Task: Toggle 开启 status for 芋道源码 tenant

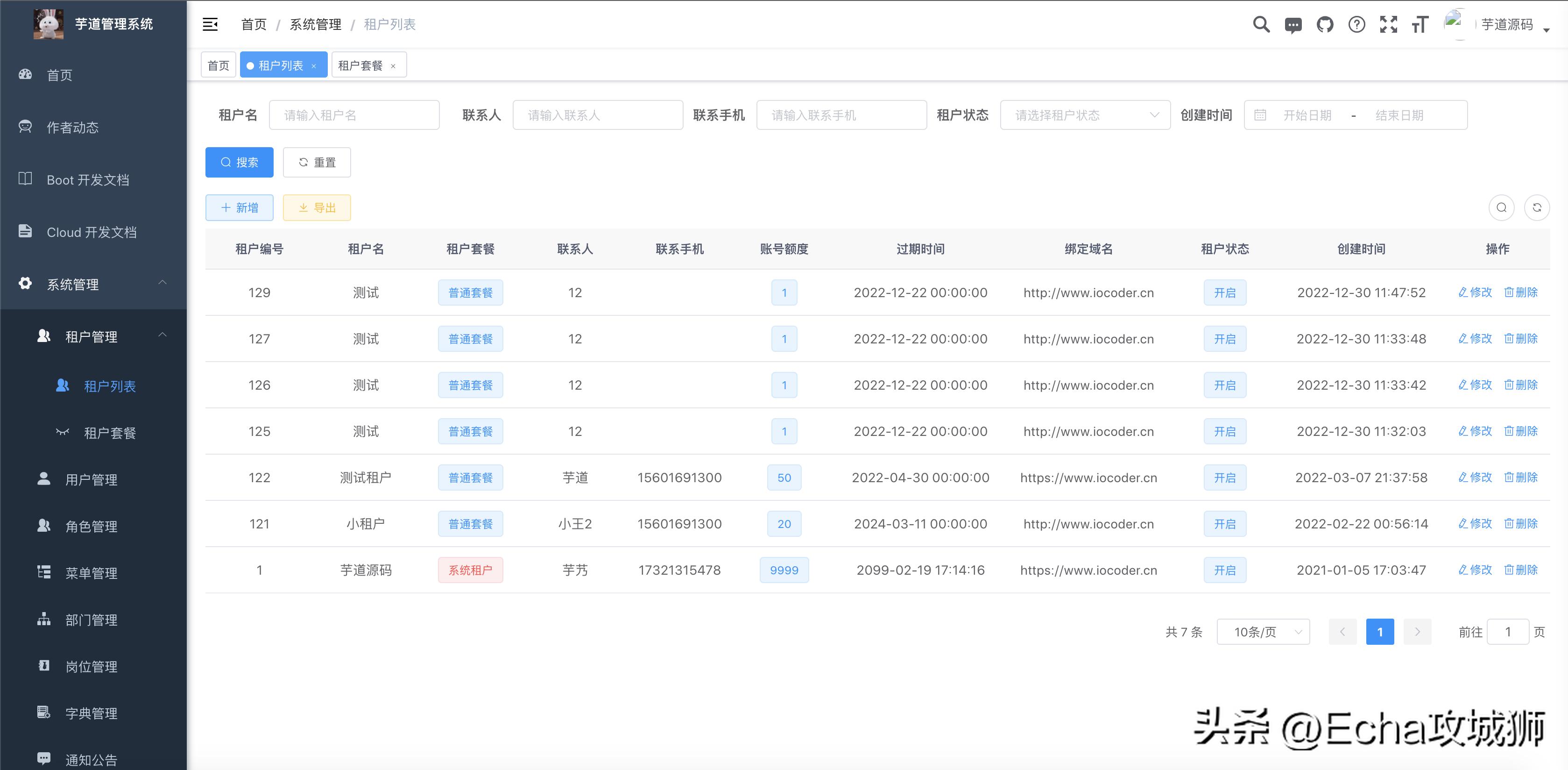Action: (x=1225, y=570)
